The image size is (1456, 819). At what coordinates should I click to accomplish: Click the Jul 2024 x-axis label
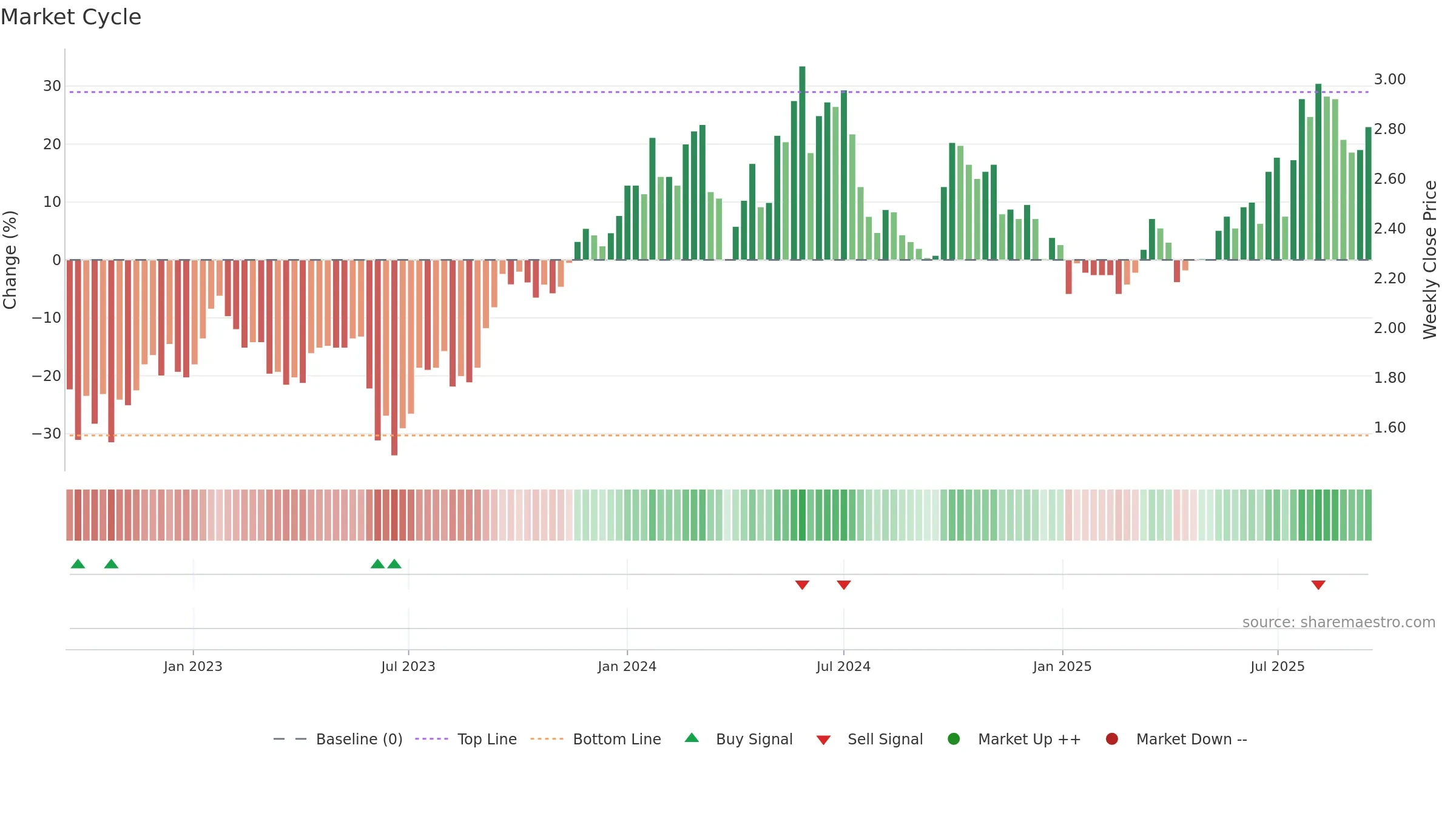843,666
